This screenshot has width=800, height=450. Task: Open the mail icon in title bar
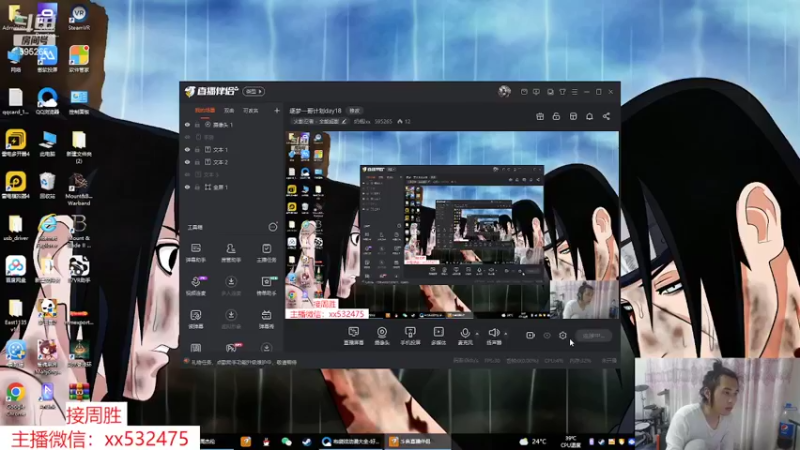click(x=524, y=92)
